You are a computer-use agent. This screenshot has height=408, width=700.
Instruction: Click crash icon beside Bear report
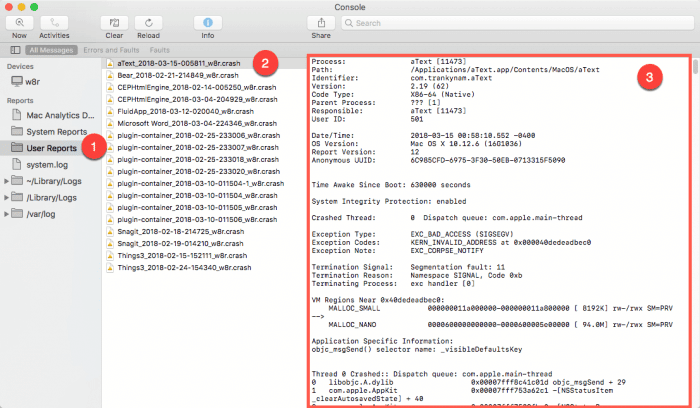[x=110, y=75]
